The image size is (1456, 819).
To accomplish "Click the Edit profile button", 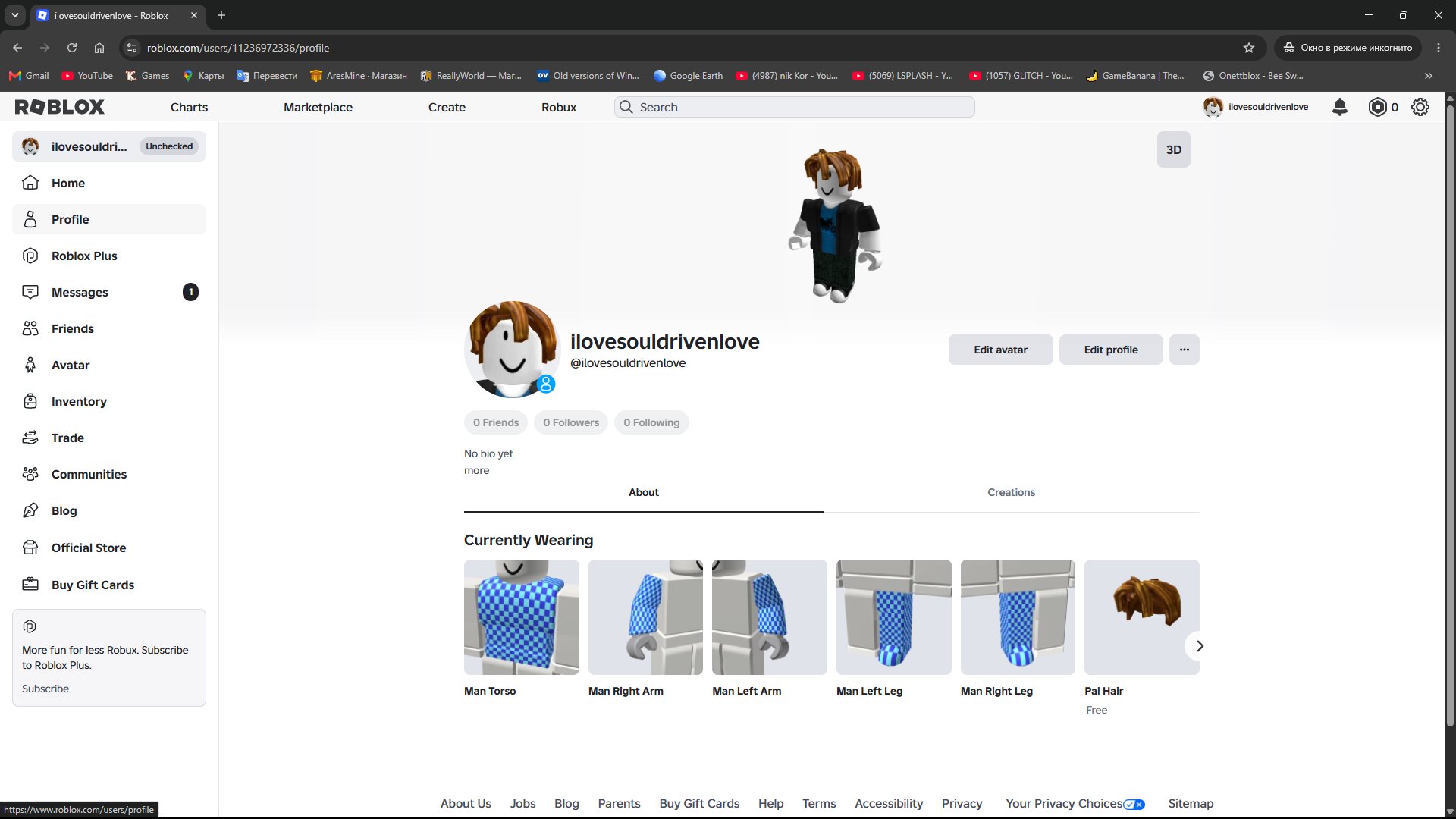I will click(x=1111, y=350).
